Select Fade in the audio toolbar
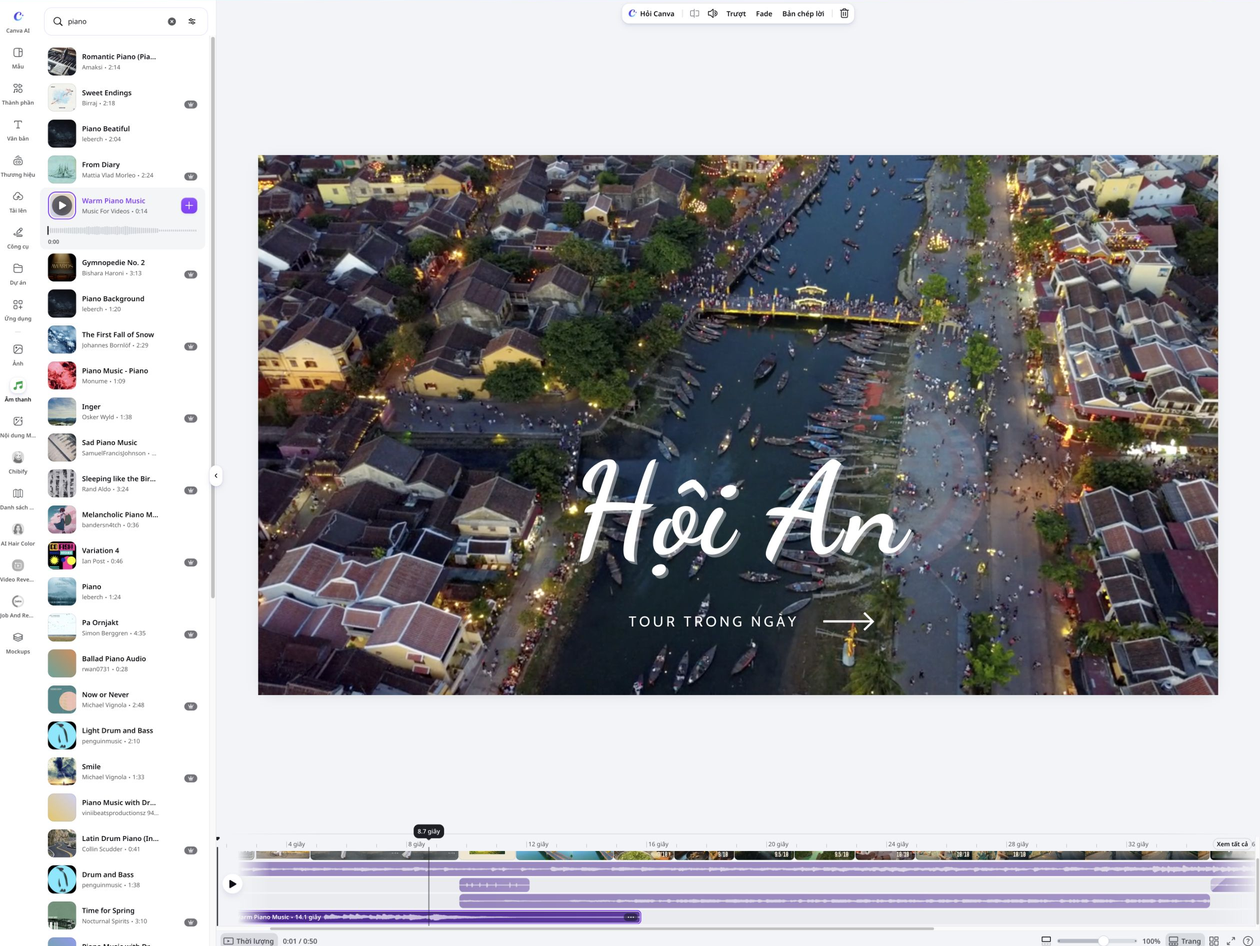This screenshot has width=1260, height=946. (x=764, y=13)
